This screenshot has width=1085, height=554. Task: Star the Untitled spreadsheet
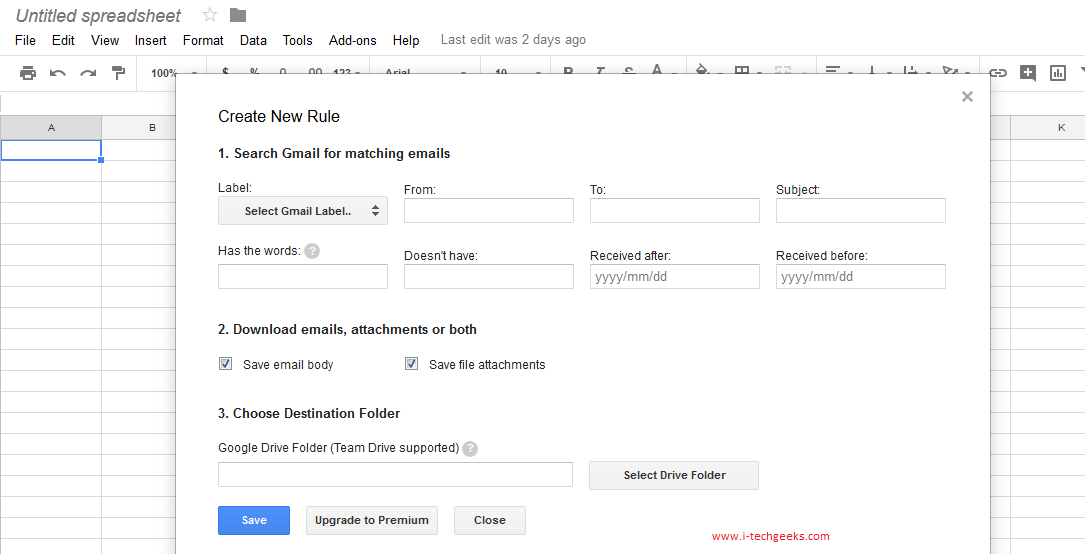[x=210, y=15]
